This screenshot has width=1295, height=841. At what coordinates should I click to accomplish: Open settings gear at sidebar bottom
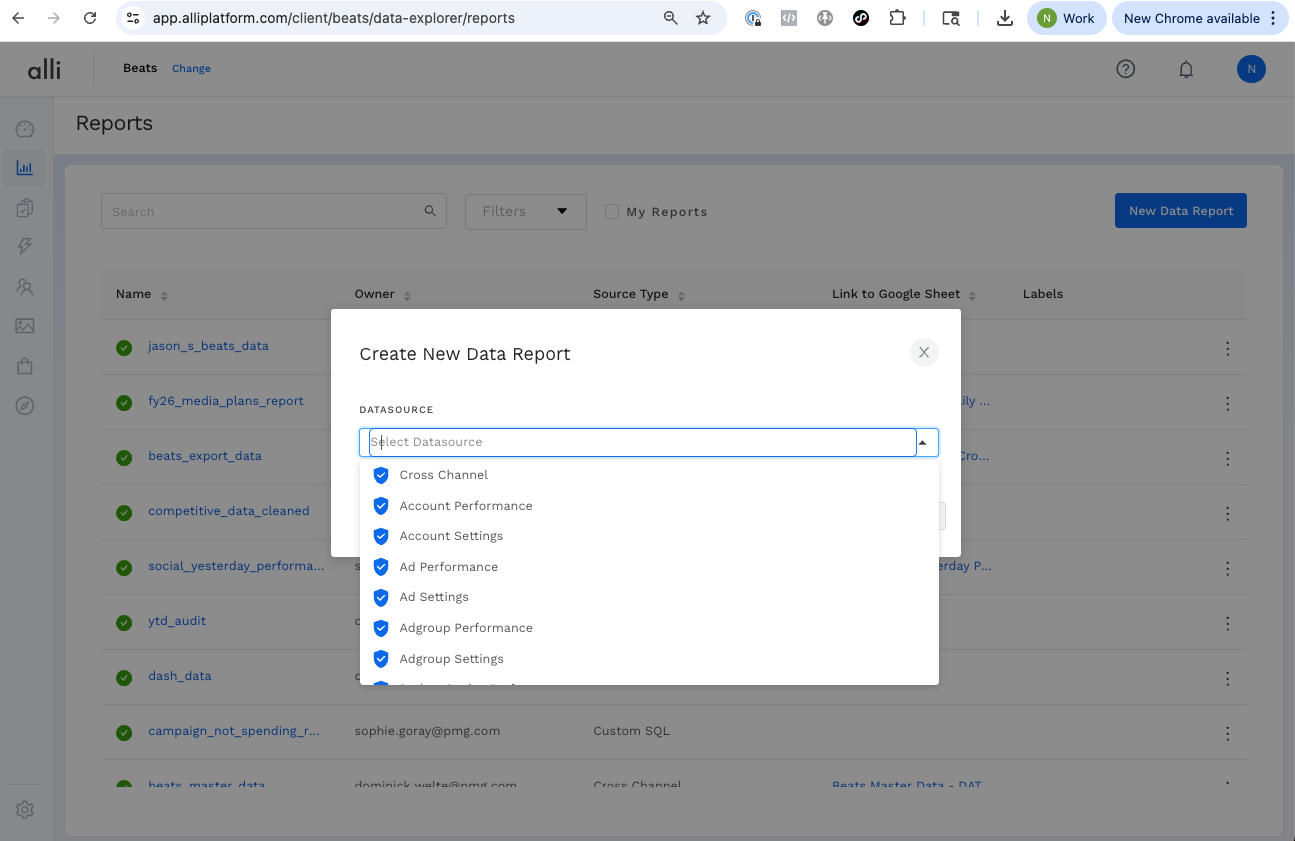25,809
